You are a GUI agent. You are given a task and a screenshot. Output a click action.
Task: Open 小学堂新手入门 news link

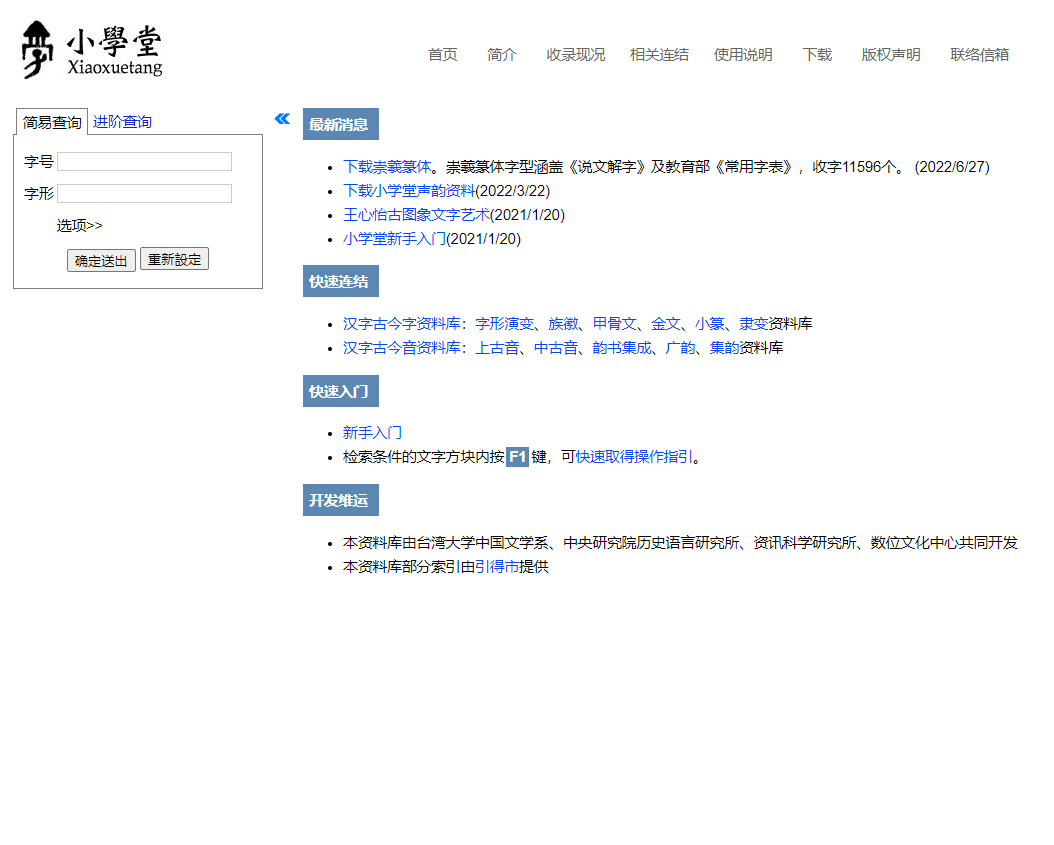point(394,239)
